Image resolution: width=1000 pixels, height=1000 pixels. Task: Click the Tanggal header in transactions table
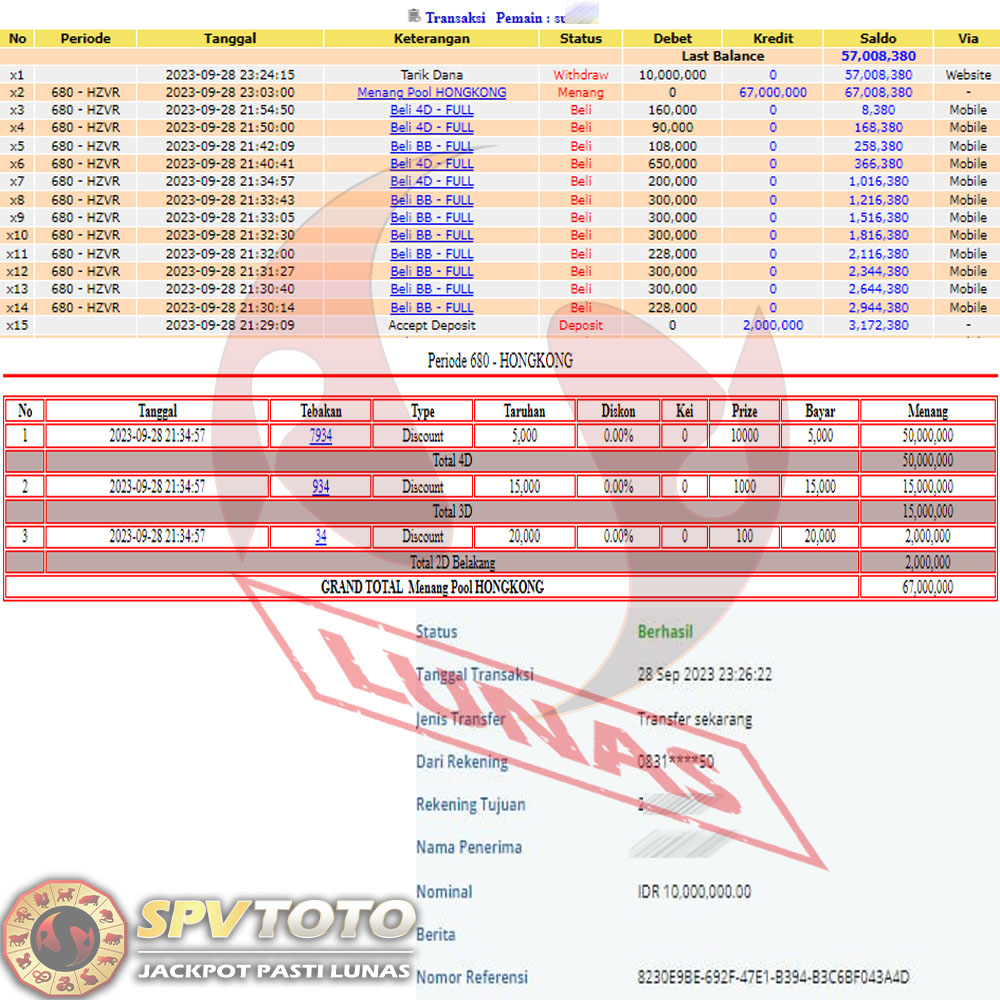tap(230, 39)
